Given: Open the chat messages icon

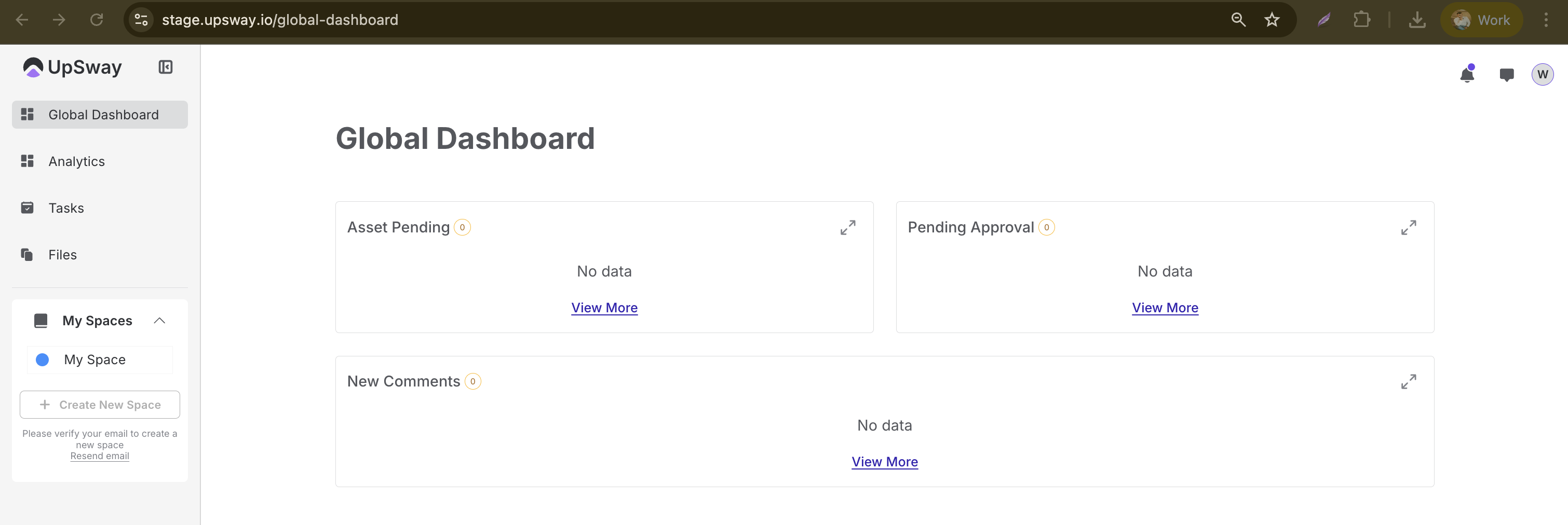Looking at the screenshot, I should [1507, 75].
